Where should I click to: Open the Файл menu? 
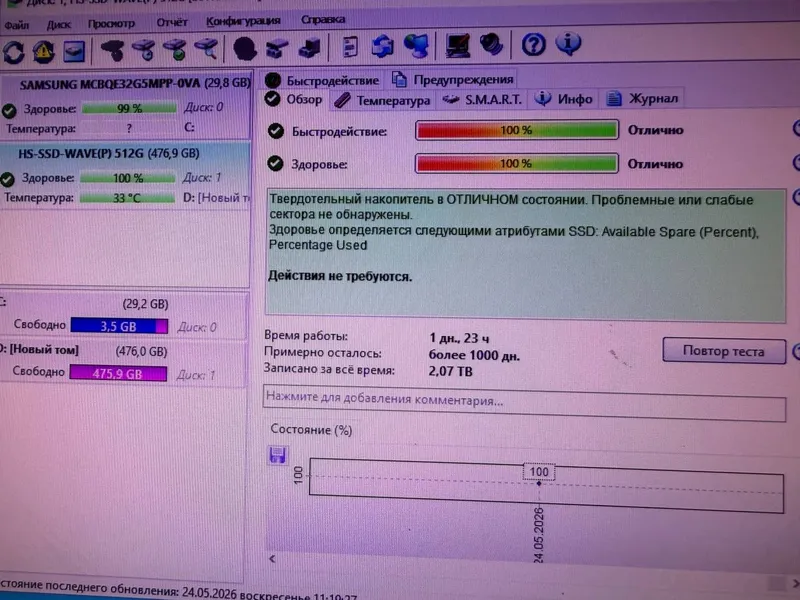pyautogui.click(x=16, y=25)
